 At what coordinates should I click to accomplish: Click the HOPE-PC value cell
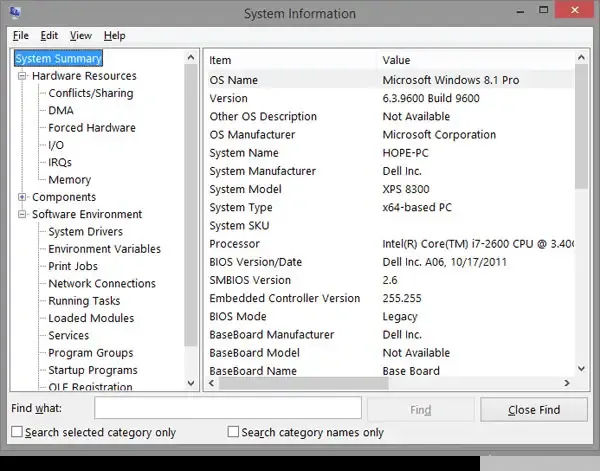(405, 153)
